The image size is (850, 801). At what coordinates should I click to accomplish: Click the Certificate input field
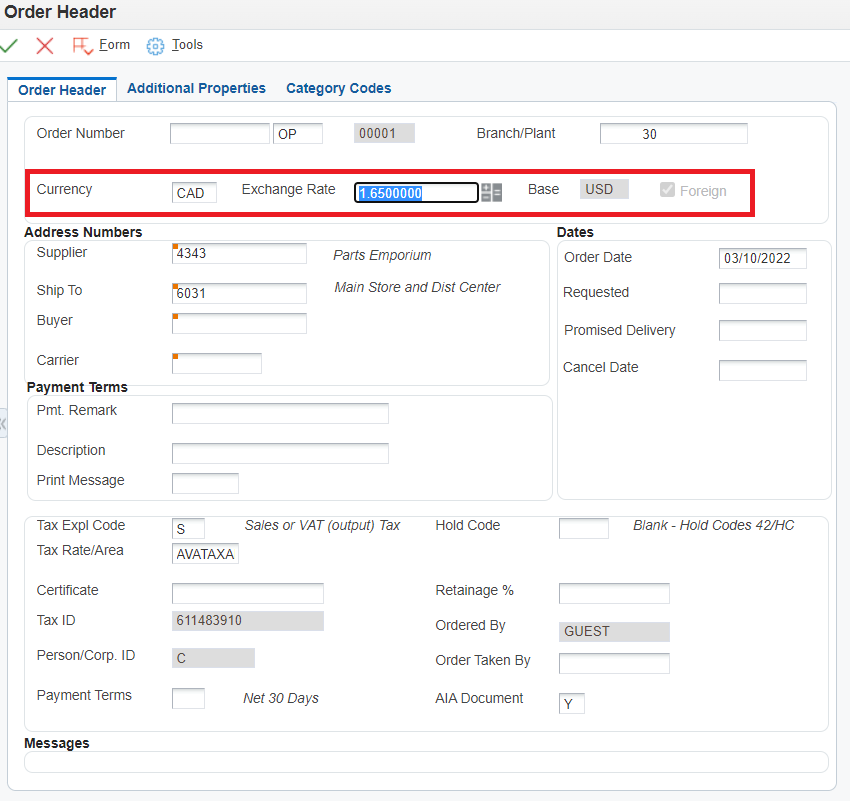(248, 593)
